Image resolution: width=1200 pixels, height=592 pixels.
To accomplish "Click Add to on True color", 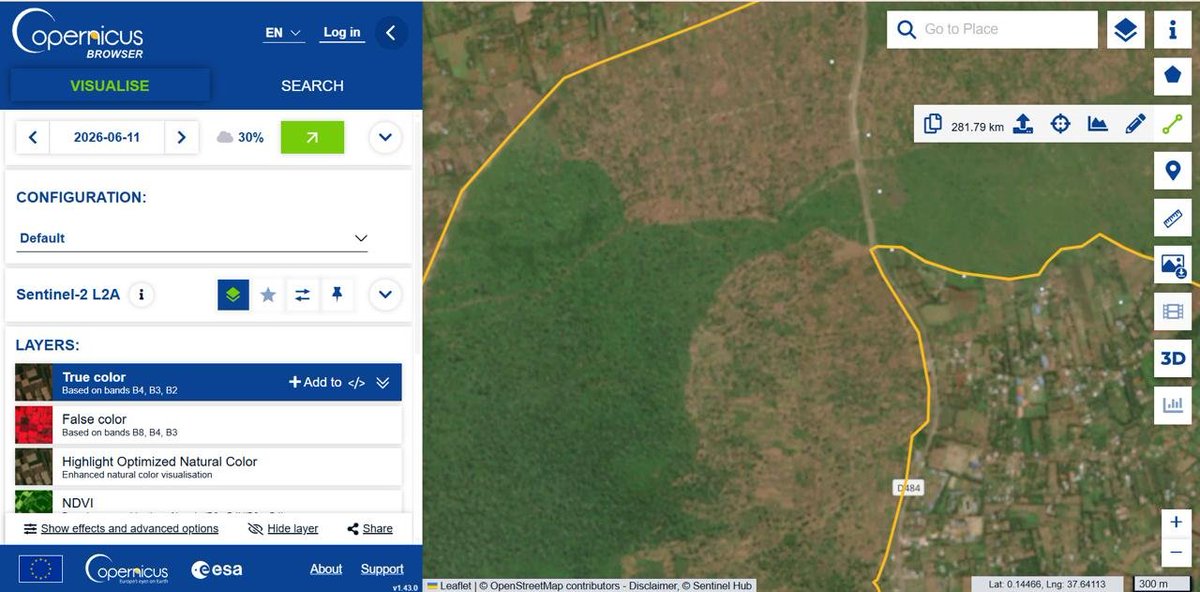I will [x=315, y=382].
